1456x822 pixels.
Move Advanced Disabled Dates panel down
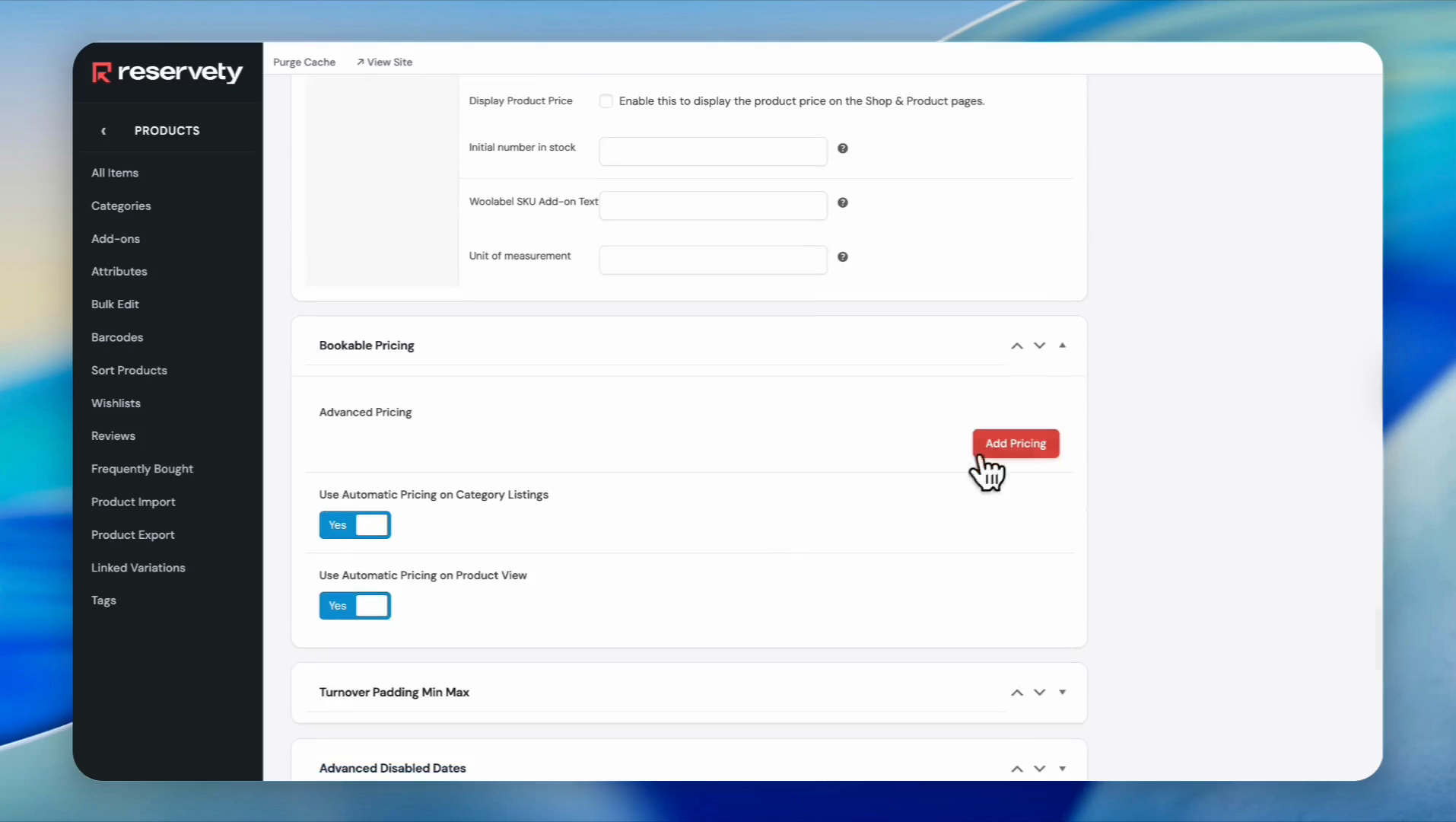coord(1039,769)
